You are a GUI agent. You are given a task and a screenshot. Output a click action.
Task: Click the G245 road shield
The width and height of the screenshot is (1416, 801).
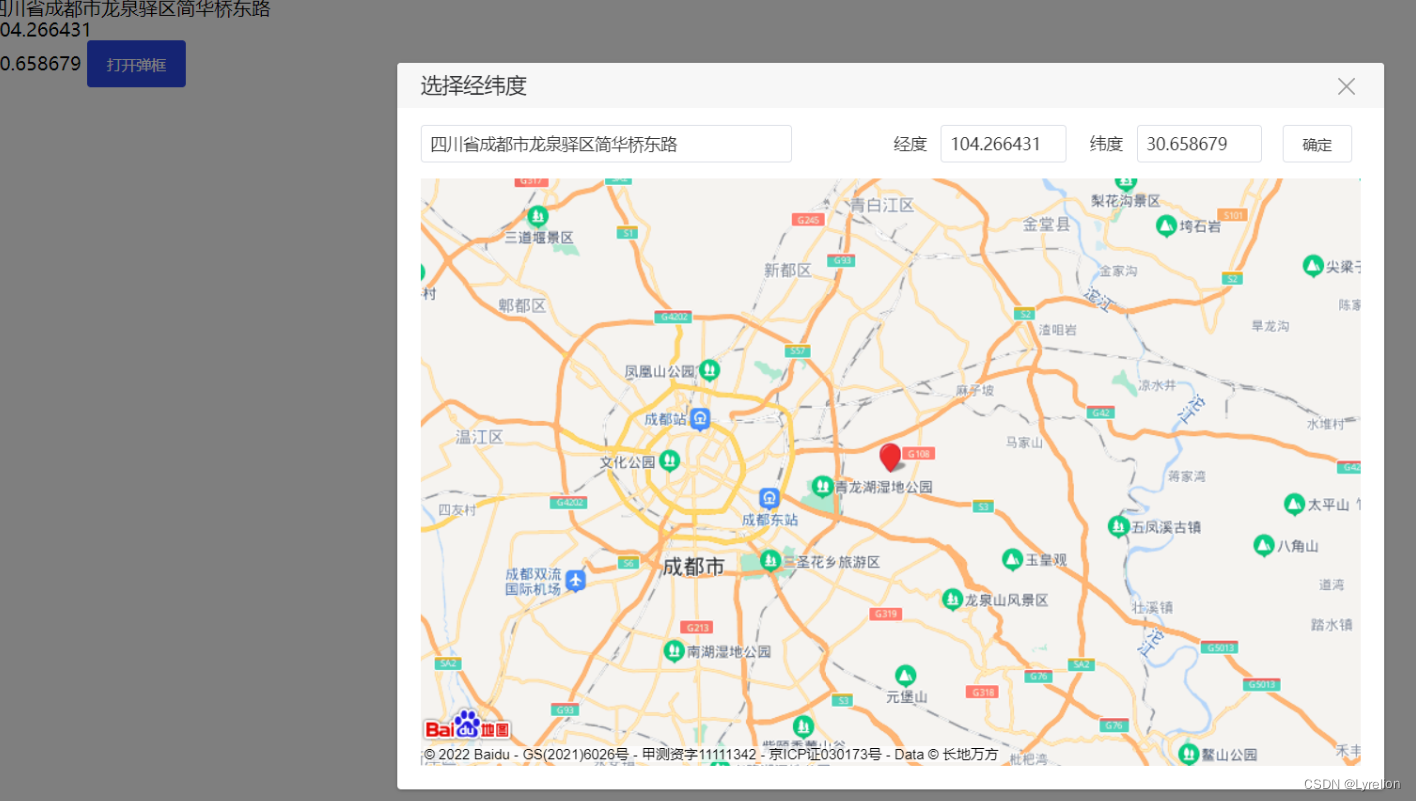point(806,219)
